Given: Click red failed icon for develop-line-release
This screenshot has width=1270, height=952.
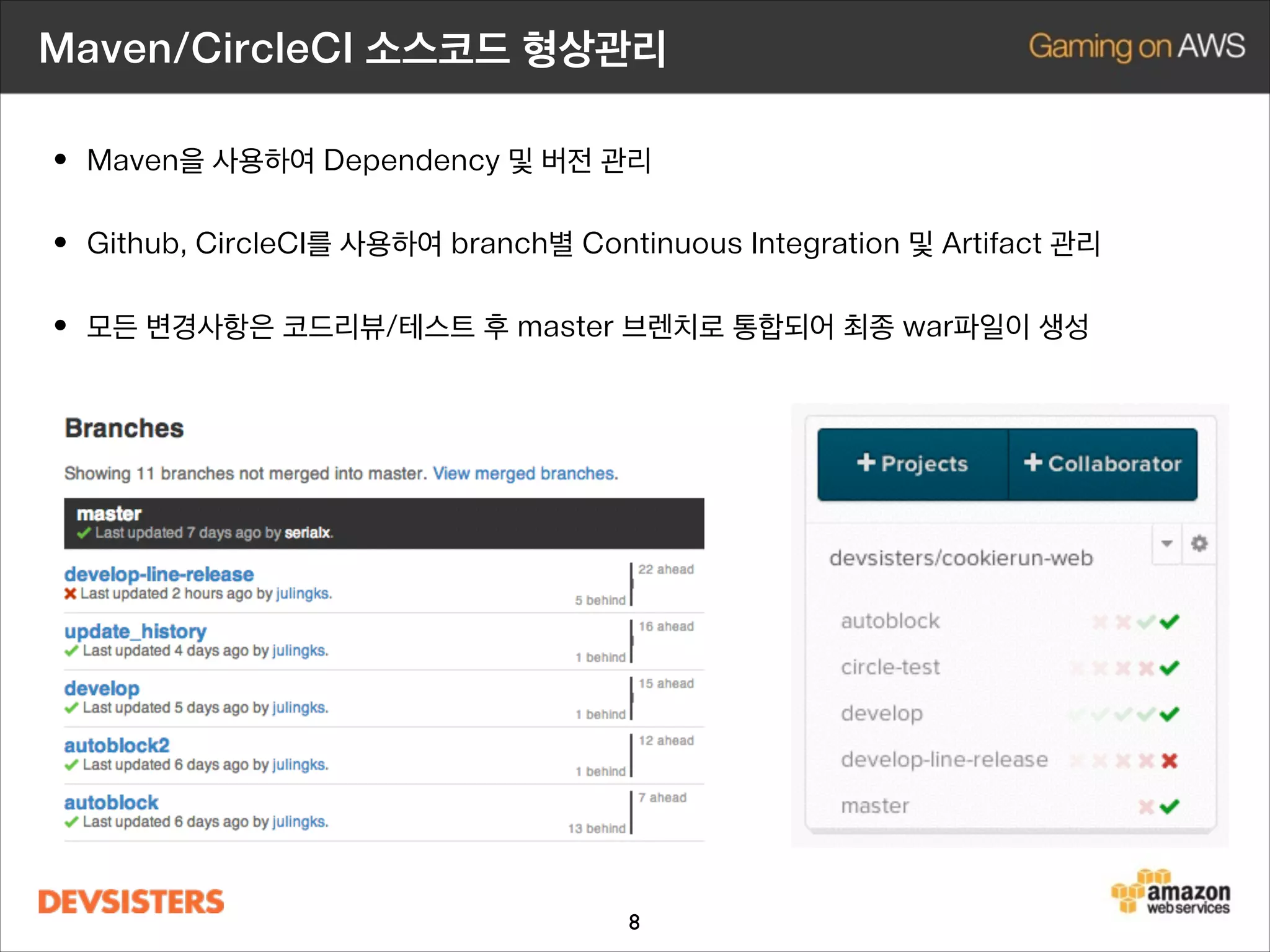Looking at the screenshot, I should click(1169, 760).
